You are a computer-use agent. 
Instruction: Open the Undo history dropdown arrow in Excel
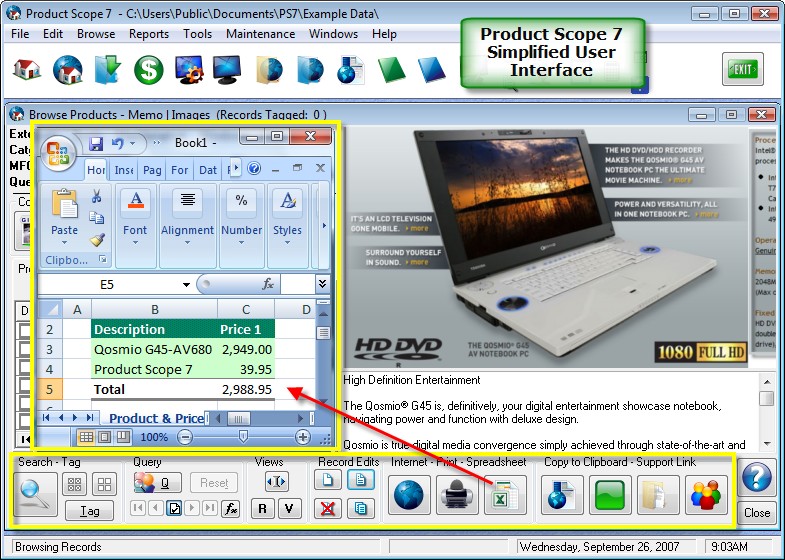click(133, 144)
